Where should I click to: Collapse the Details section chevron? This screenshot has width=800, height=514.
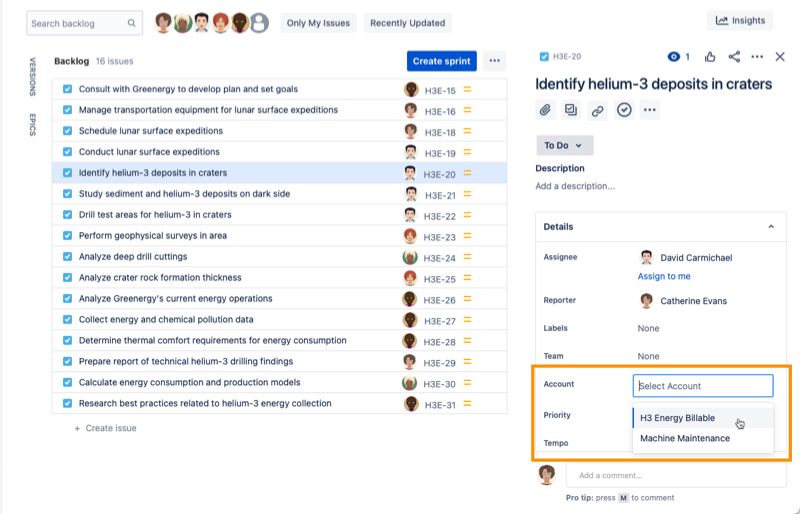(771, 227)
